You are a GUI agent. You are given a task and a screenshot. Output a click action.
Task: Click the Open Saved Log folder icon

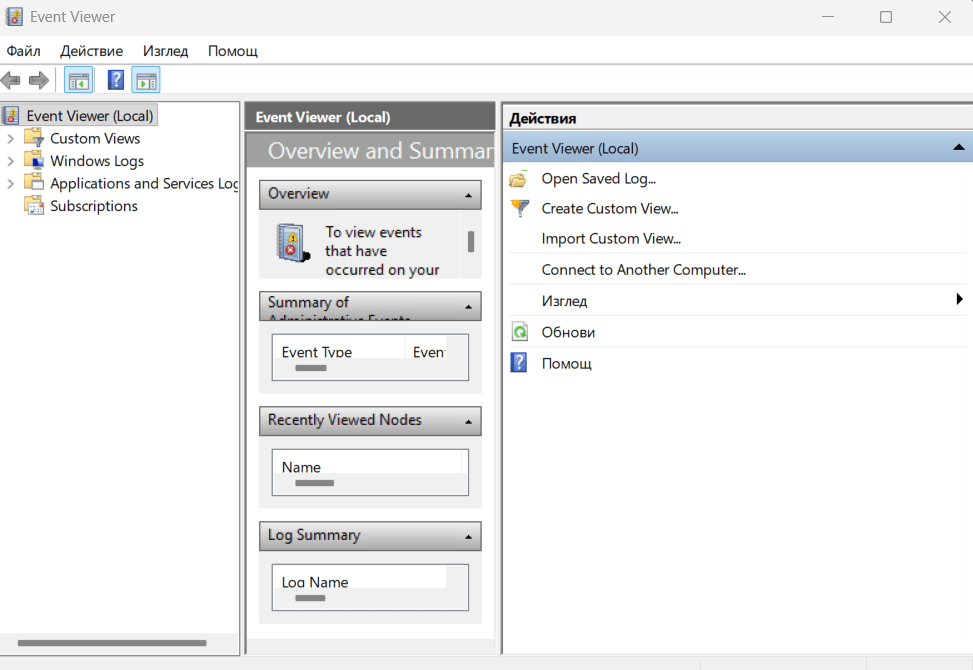coord(519,179)
